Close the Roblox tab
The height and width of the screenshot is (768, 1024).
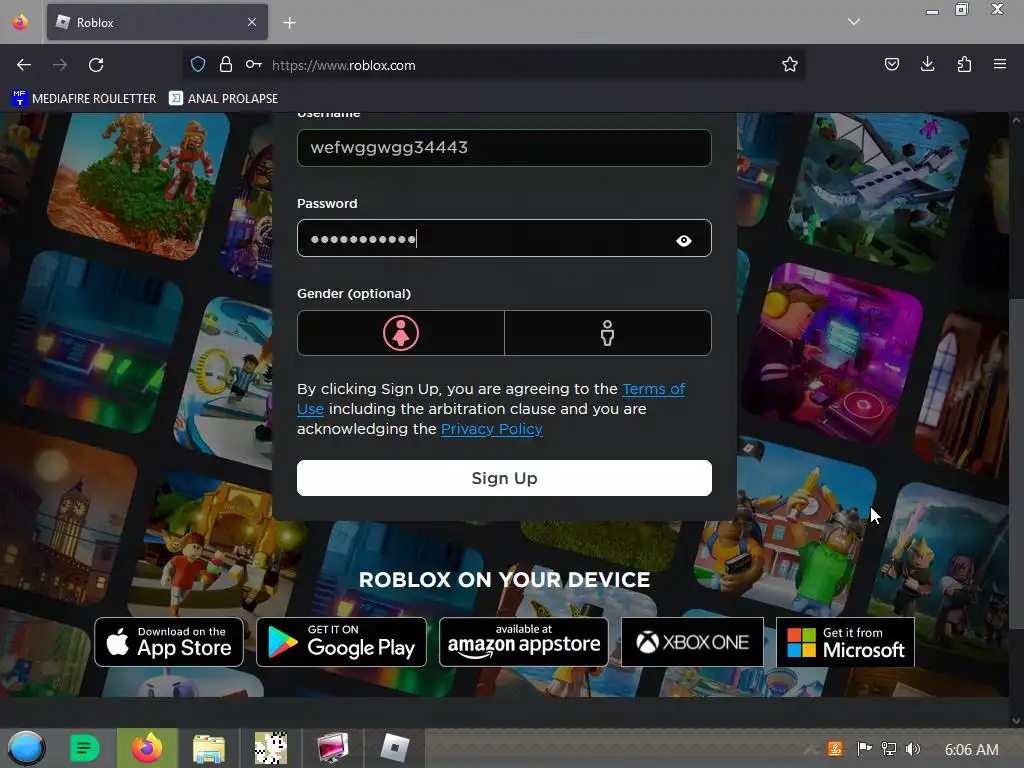[x=252, y=22]
